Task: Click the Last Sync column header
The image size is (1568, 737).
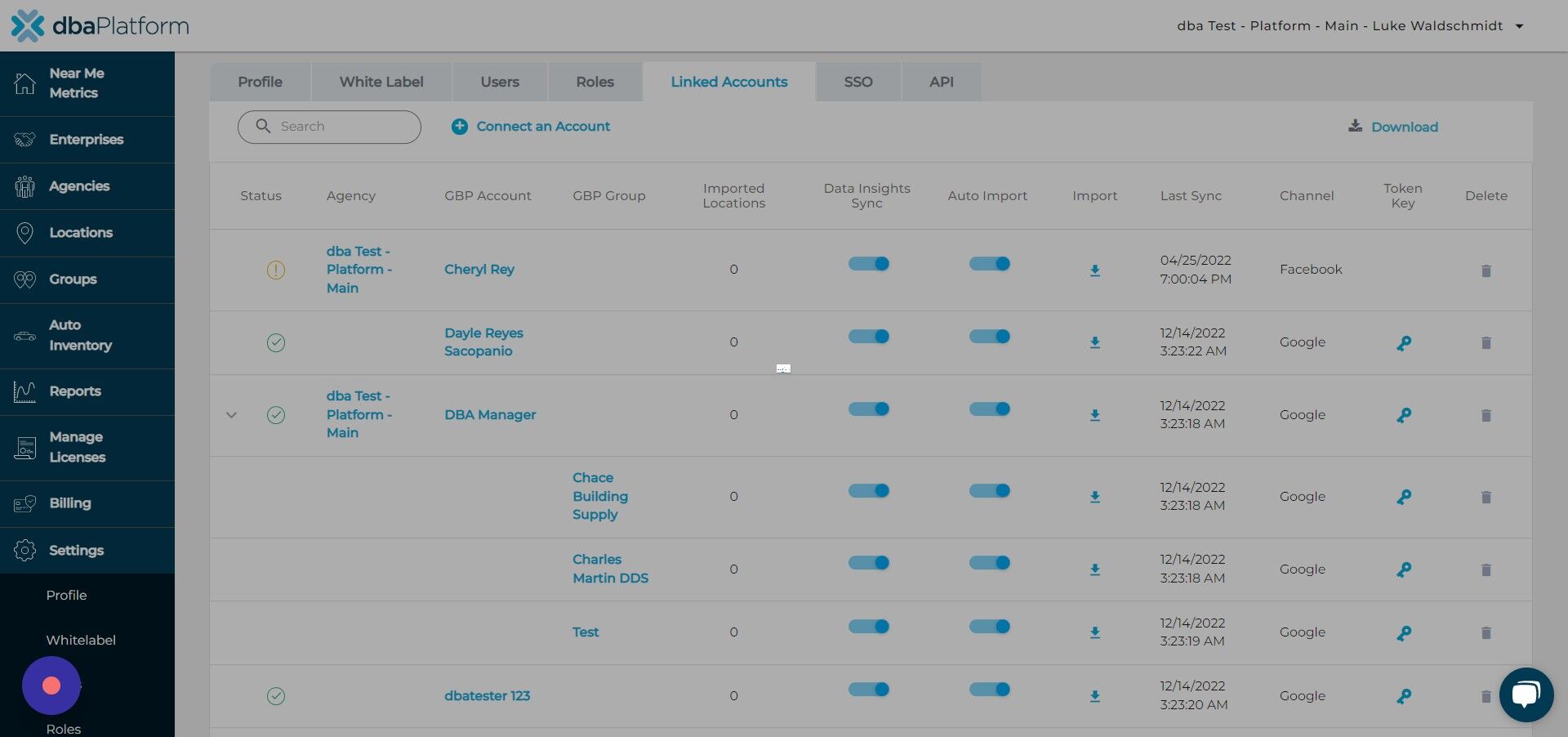Action: pos(1191,196)
